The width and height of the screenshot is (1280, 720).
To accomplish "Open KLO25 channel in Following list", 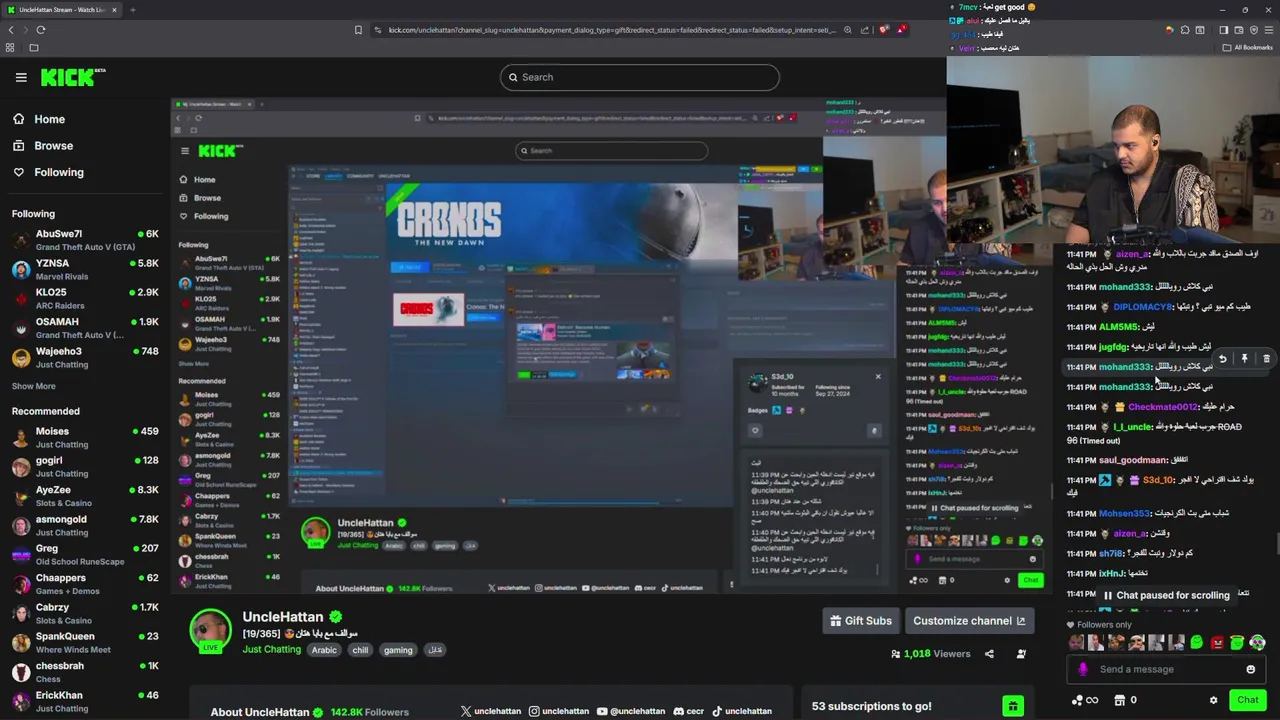I will [x=85, y=299].
